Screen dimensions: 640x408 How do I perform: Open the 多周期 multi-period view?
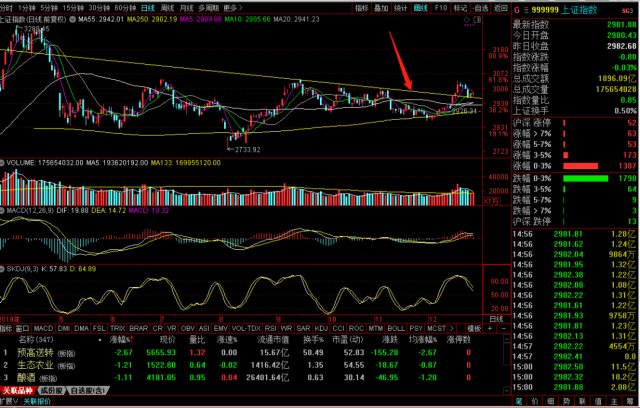207,7
